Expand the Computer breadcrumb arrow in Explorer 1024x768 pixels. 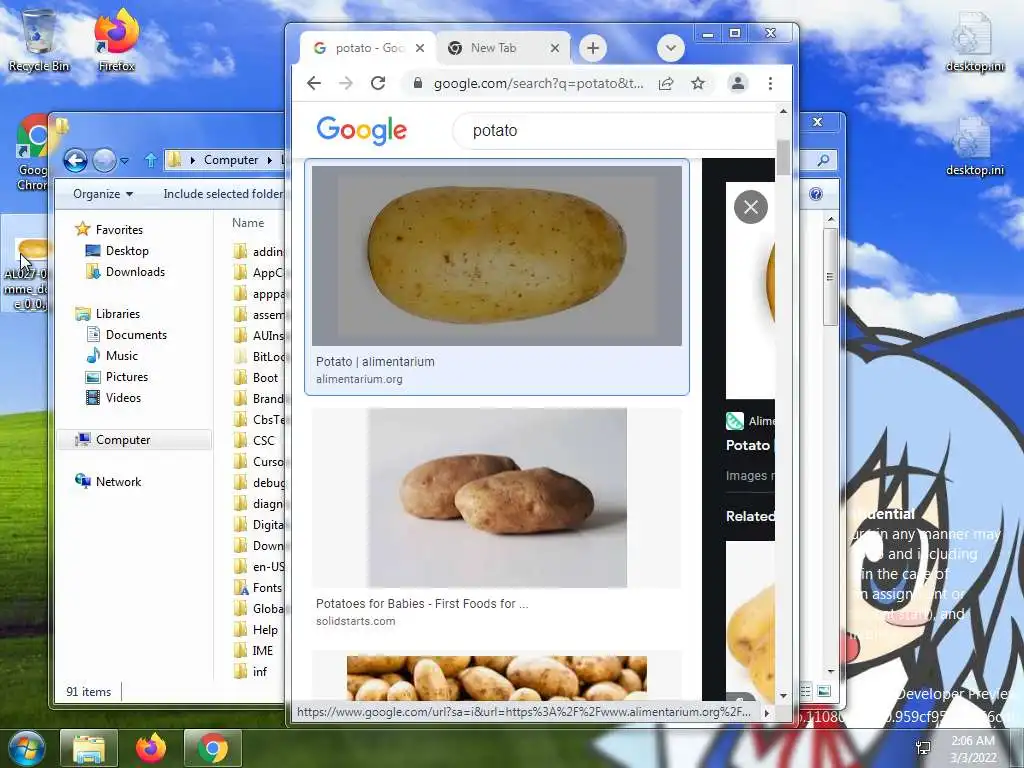269,160
